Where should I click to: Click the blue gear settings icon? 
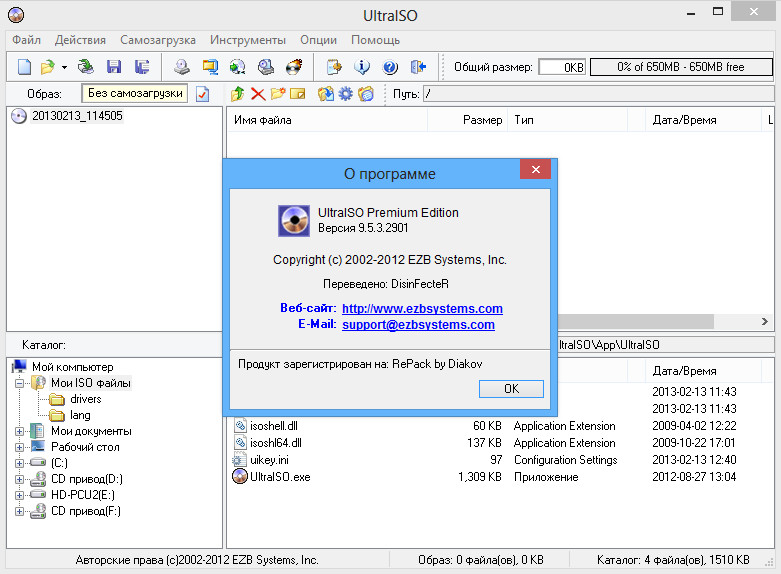coord(346,94)
